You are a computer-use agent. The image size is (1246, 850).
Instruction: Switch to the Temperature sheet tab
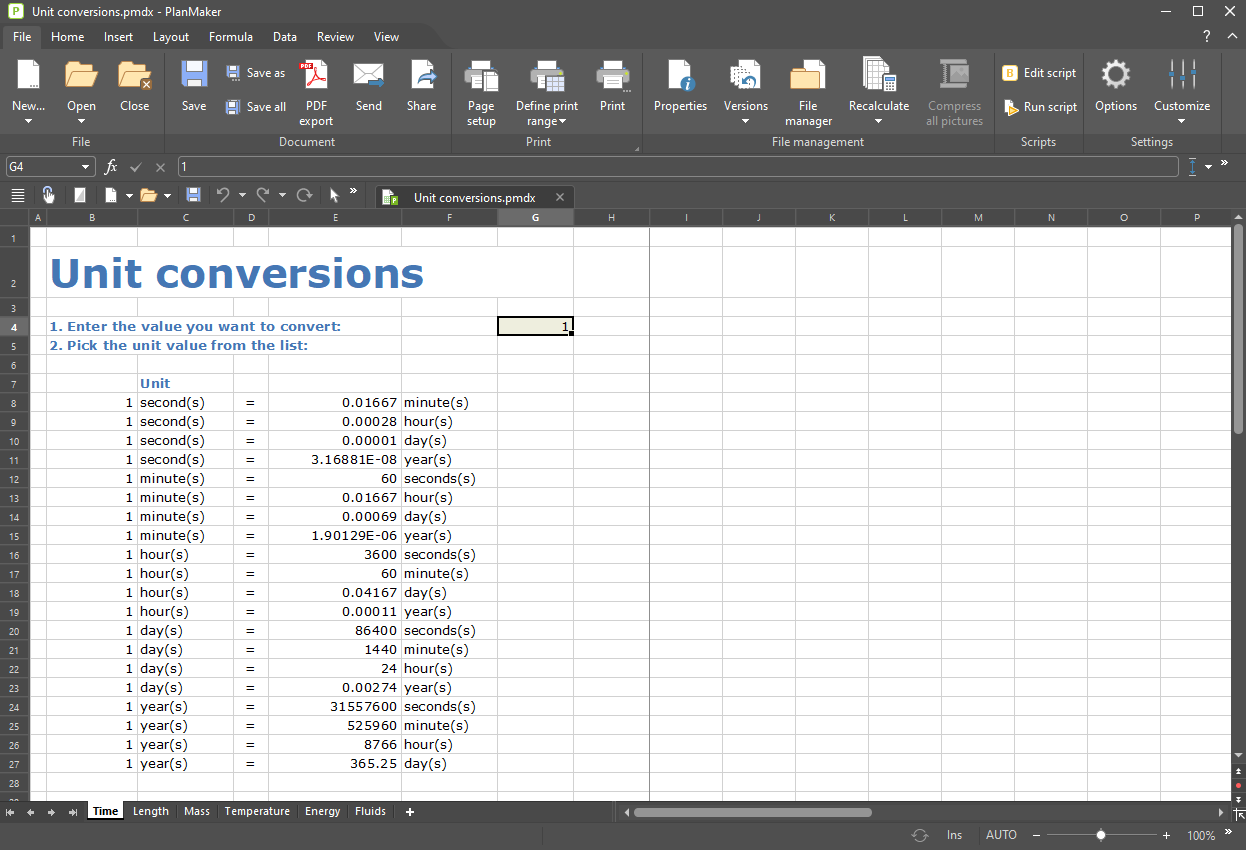257,811
